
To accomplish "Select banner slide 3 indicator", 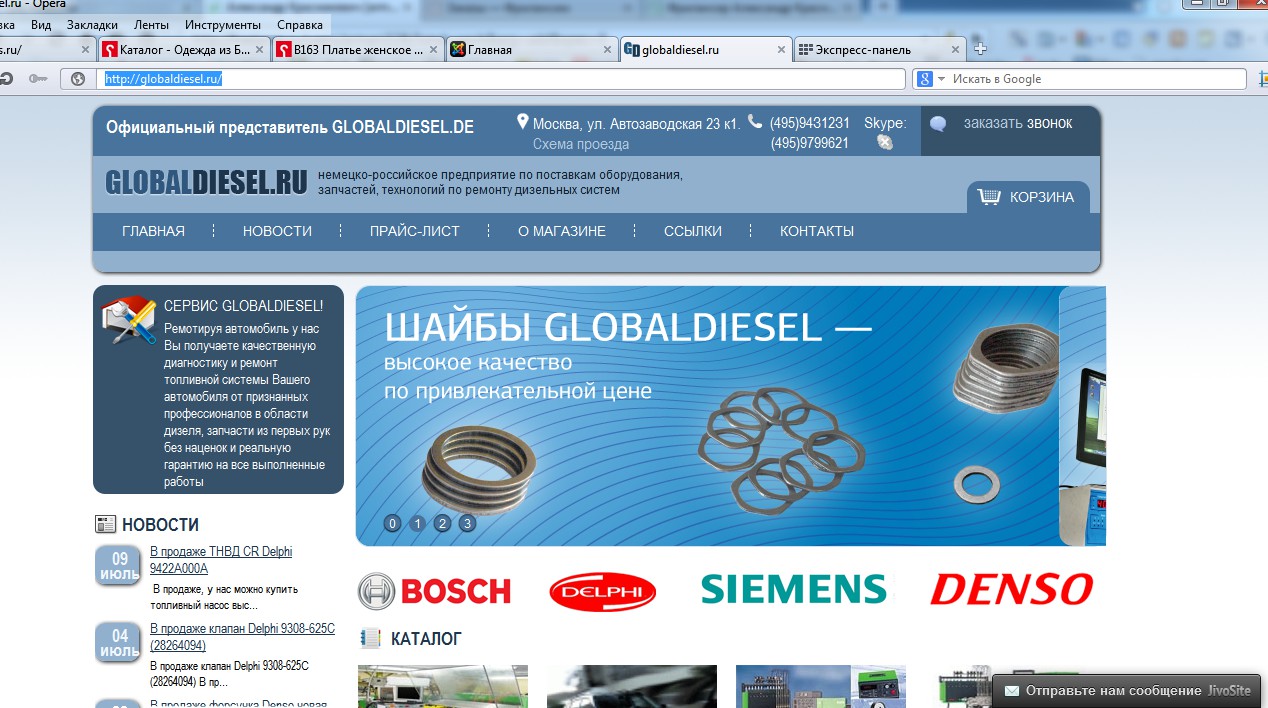I will (x=467, y=523).
